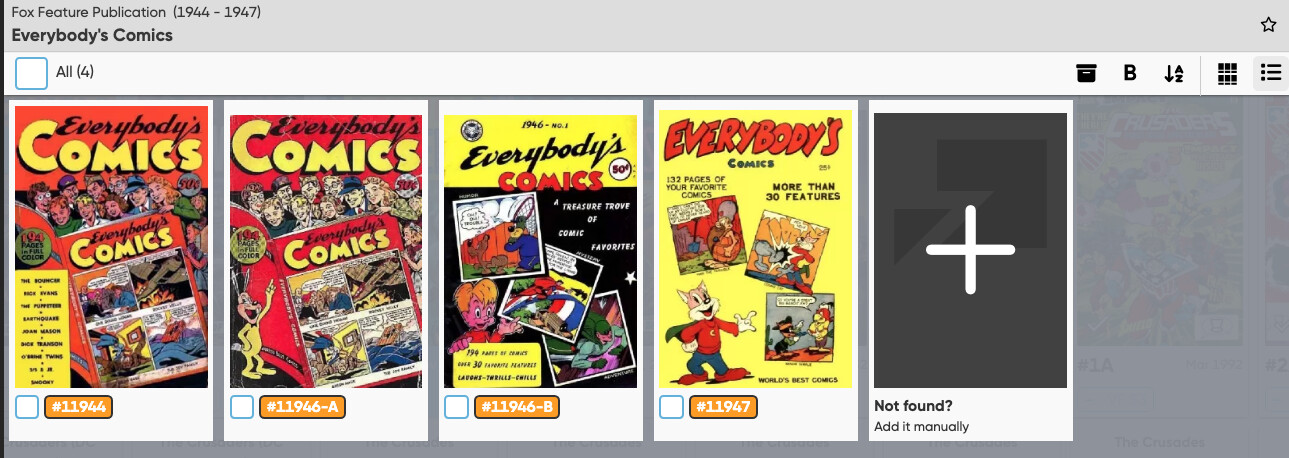Open the red Everybody's Comics 1944 cover
The width and height of the screenshot is (1289, 458).
pyautogui.click(x=112, y=247)
